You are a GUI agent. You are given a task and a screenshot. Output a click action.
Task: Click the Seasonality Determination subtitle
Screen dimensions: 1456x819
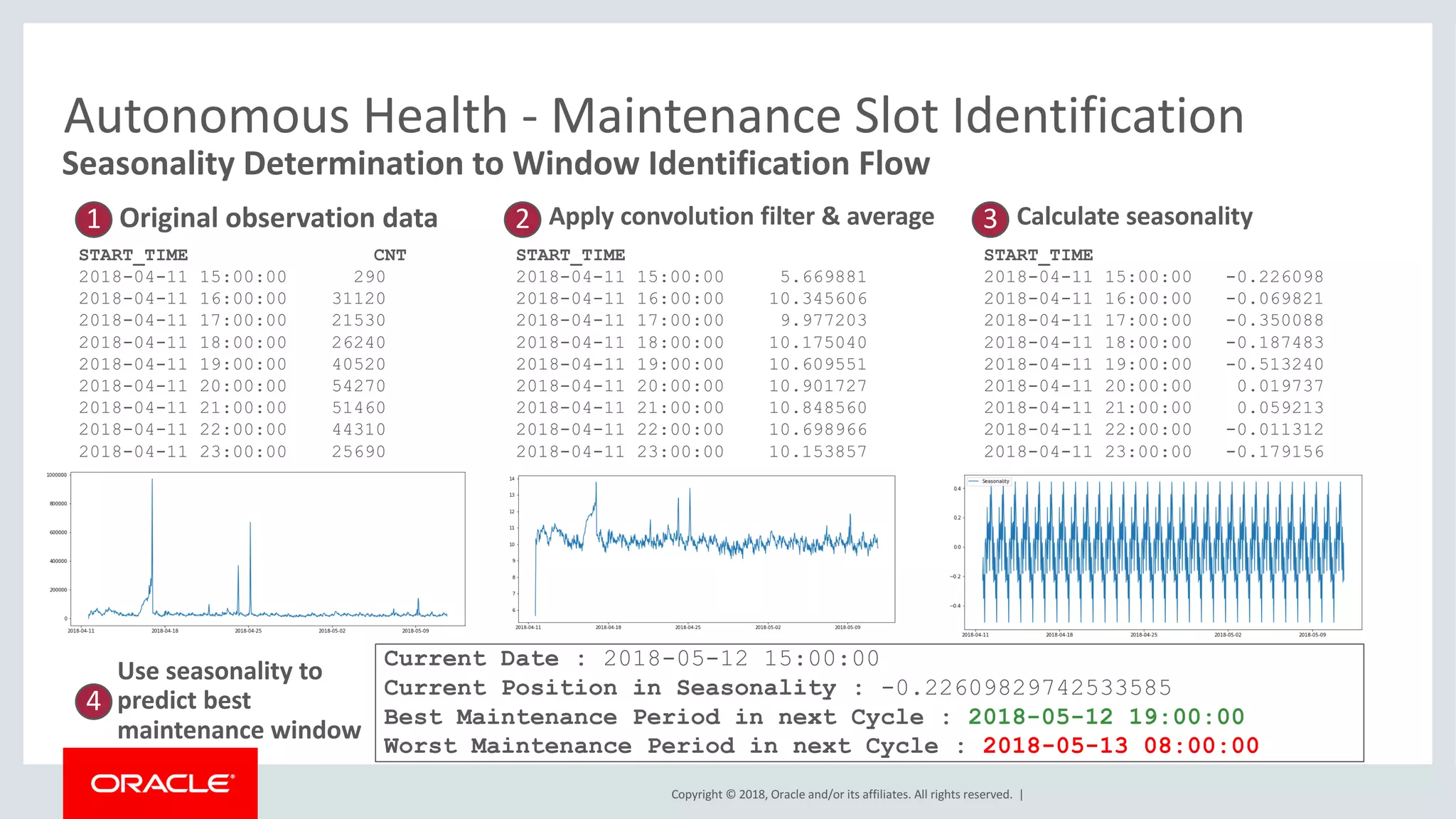tap(496, 164)
